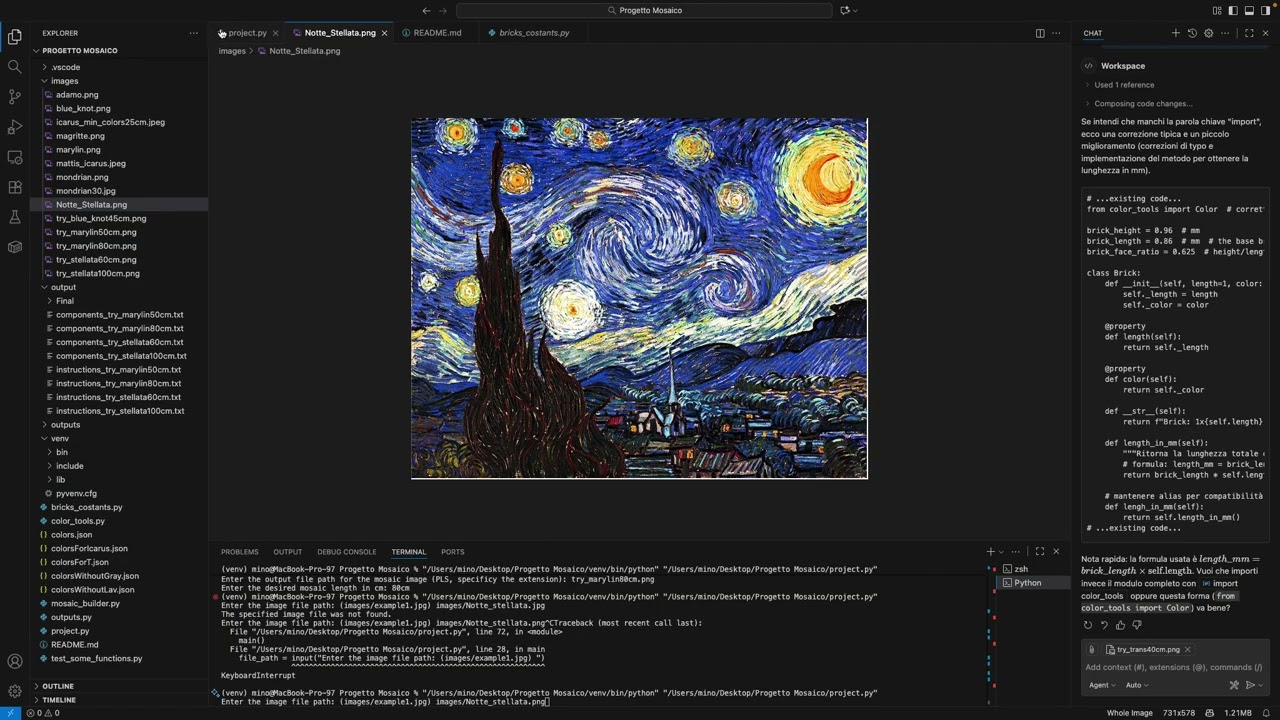The height and width of the screenshot is (720, 1280).
Task: Open new terminal launch profile dropdown
Action: pos(1003,551)
